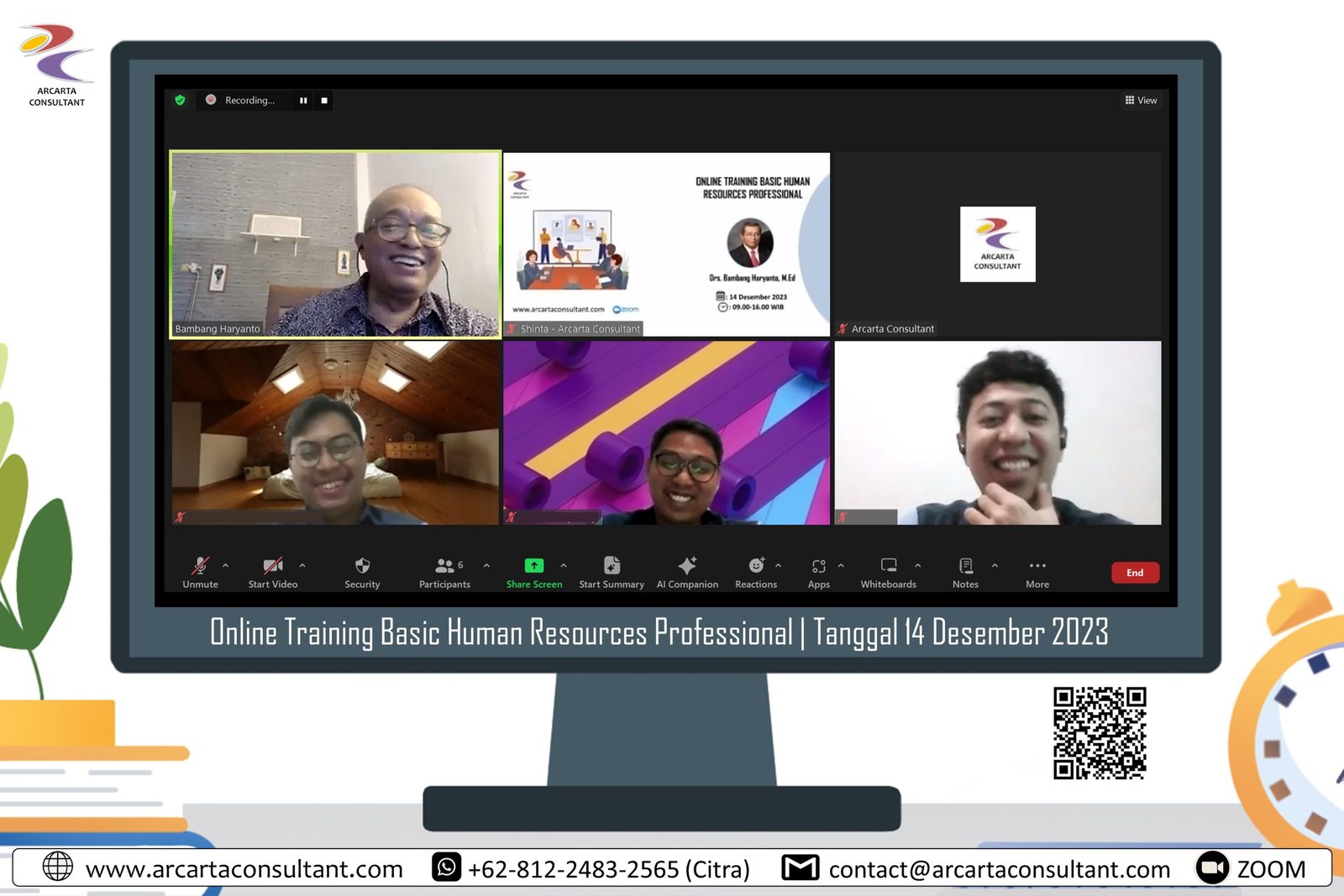Open the Apps icon
1344x896 pixels.
[818, 566]
